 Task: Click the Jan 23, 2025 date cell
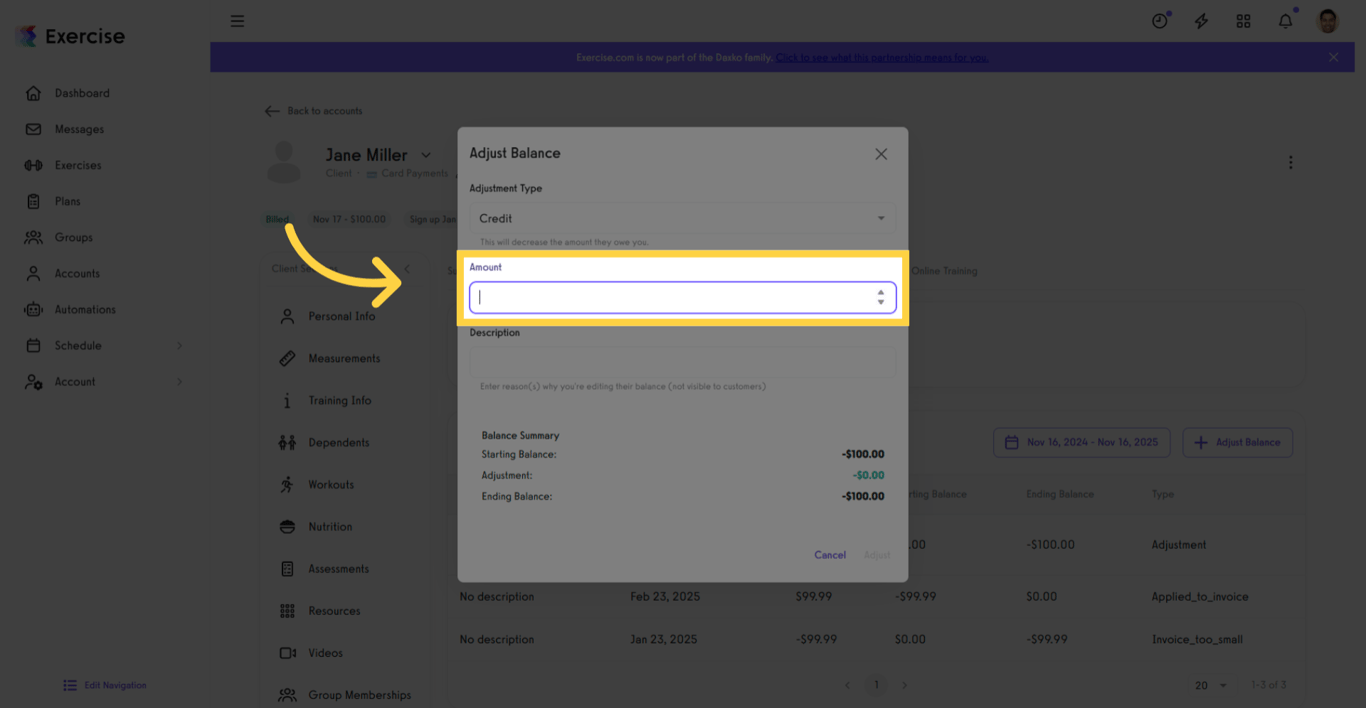pos(664,639)
